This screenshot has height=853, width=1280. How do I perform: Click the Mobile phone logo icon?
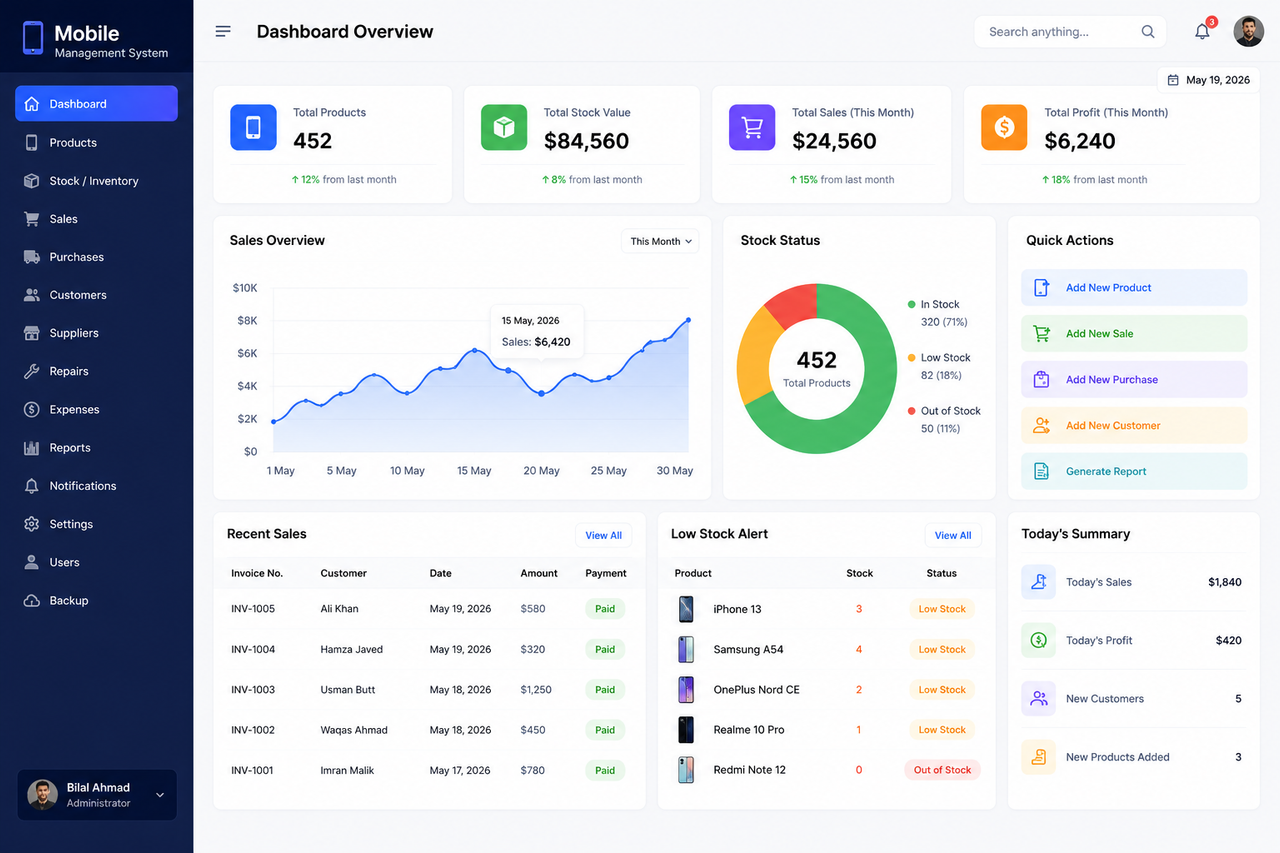[33, 38]
